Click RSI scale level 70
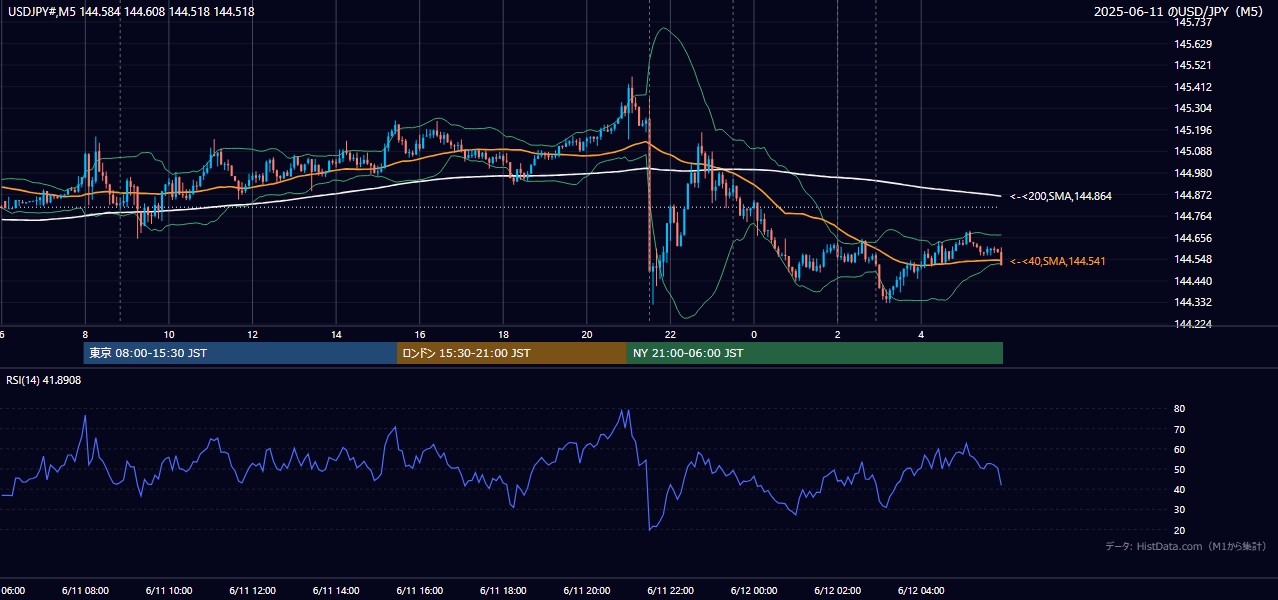This screenshot has height=600, width=1278. coord(1180,429)
